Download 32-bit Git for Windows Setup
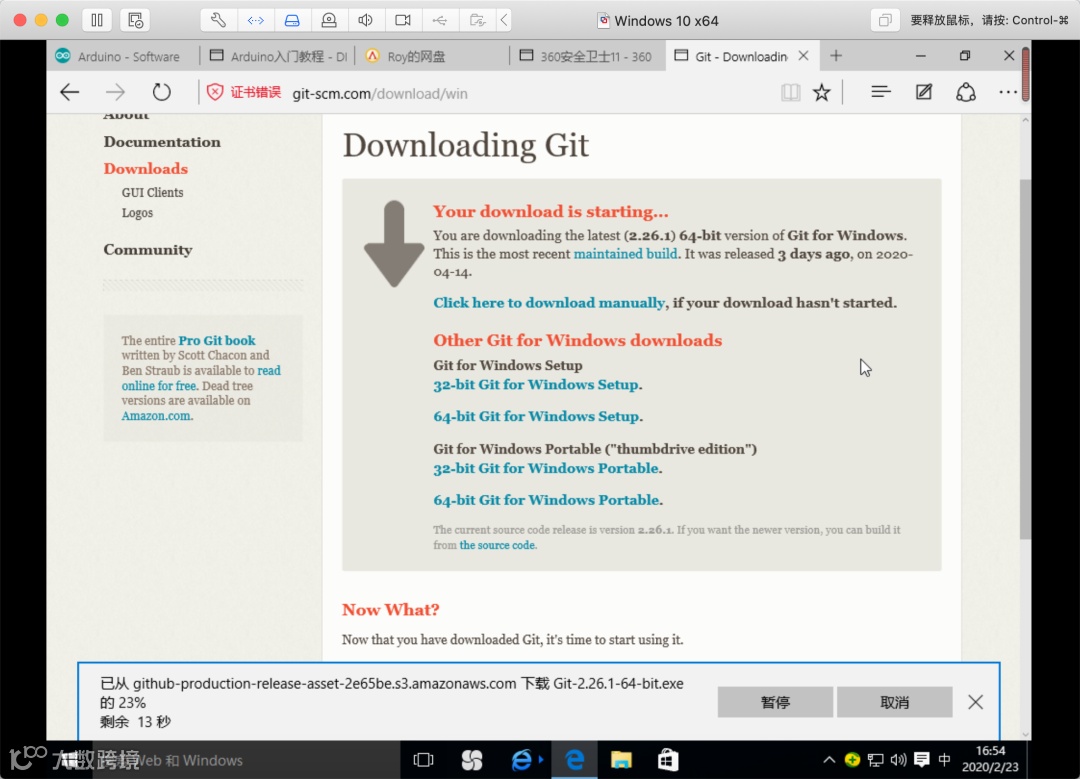This screenshot has width=1080, height=779. click(536, 385)
